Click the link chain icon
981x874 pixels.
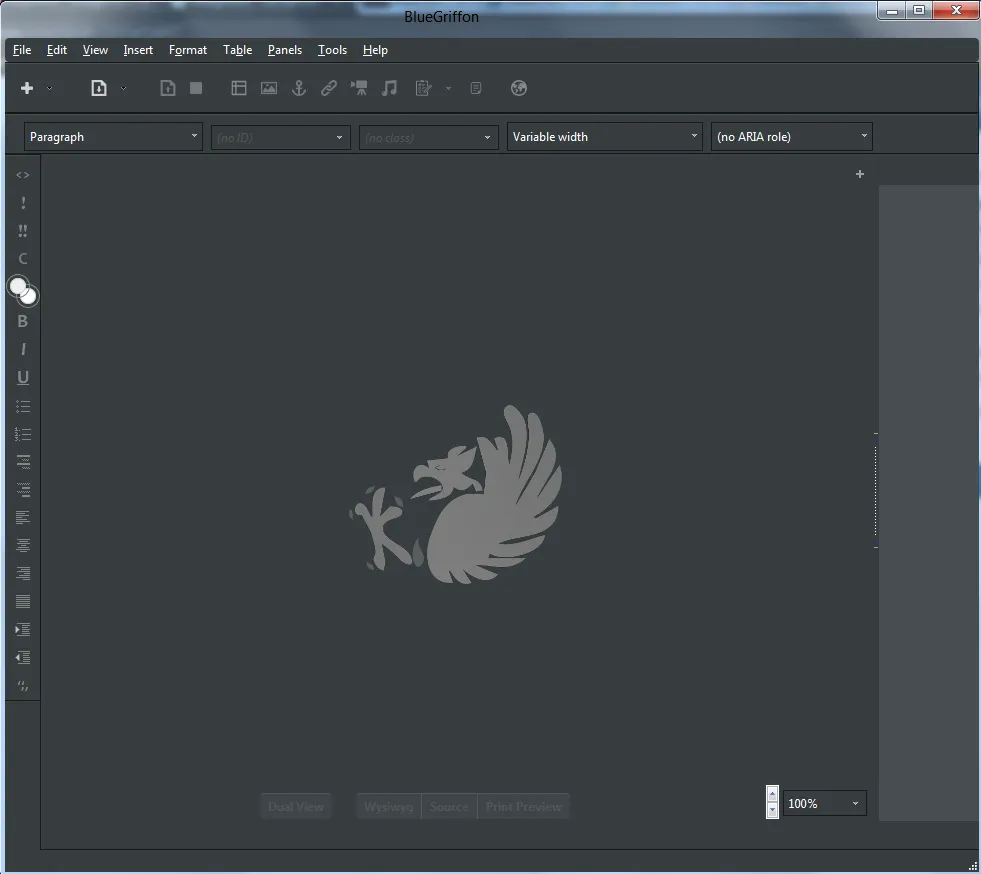point(329,88)
